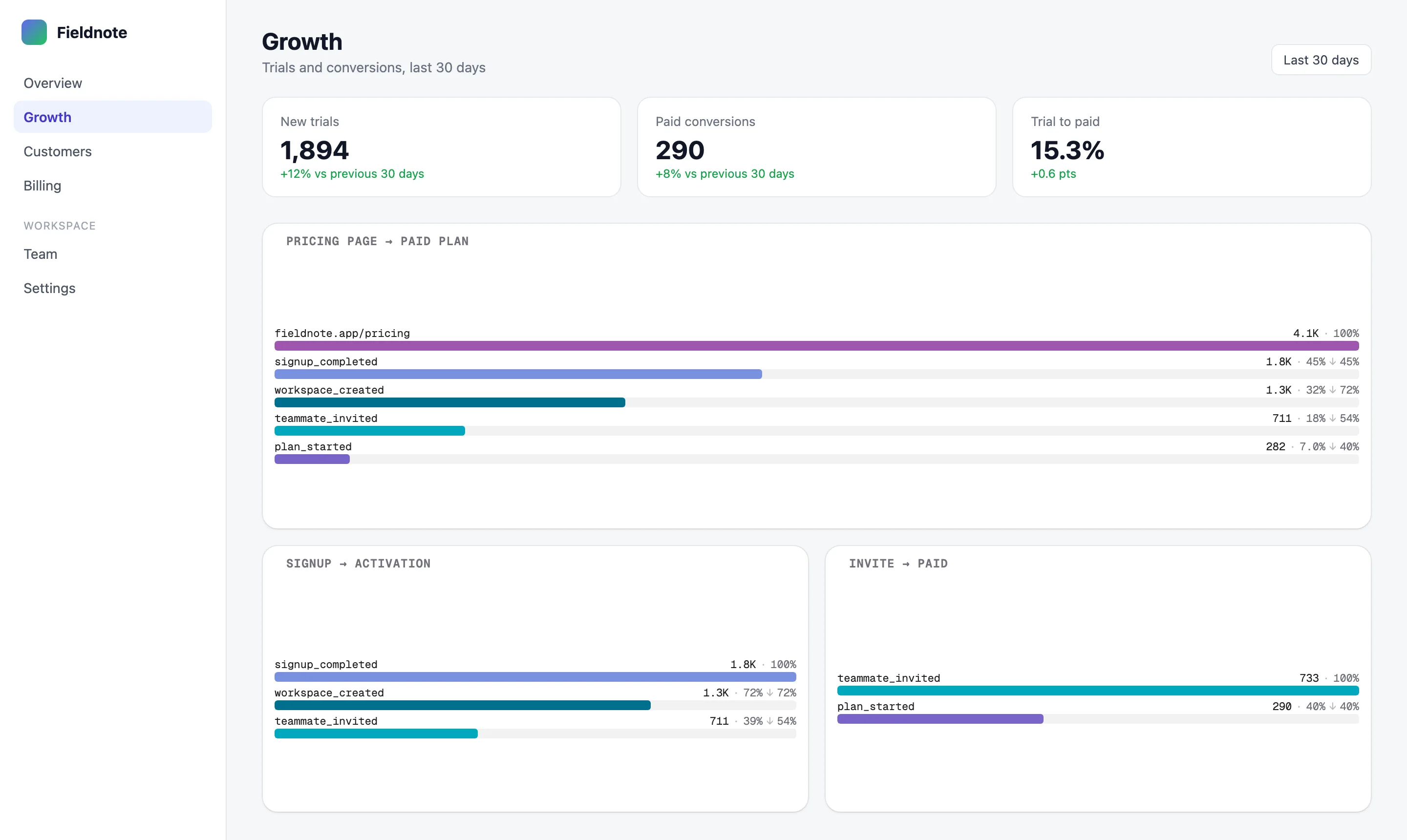Click the 'Growth' page title
Image resolution: width=1407 pixels, height=840 pixels.
[x=302, y=42]
